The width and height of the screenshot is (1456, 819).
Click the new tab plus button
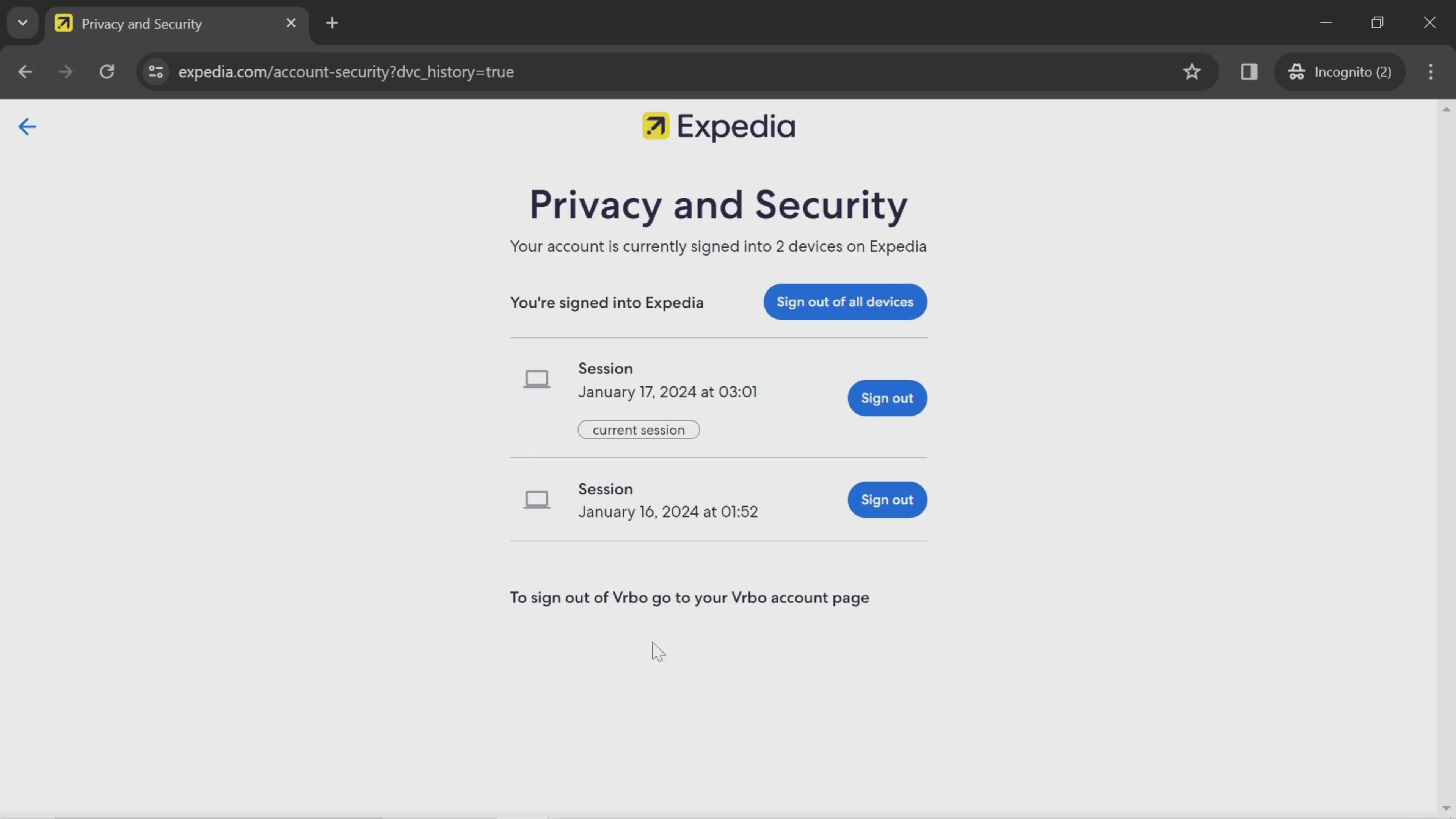tap(331, 22)
